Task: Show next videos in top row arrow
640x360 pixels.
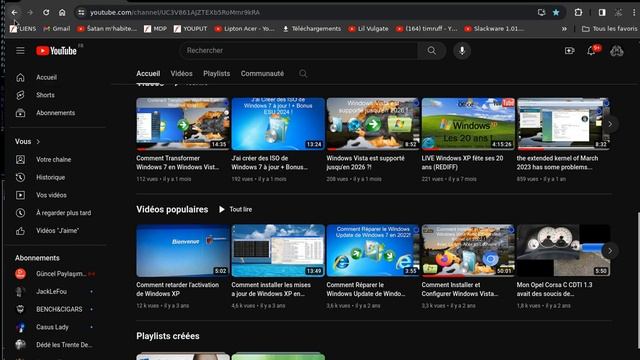Action: (610, 124)
